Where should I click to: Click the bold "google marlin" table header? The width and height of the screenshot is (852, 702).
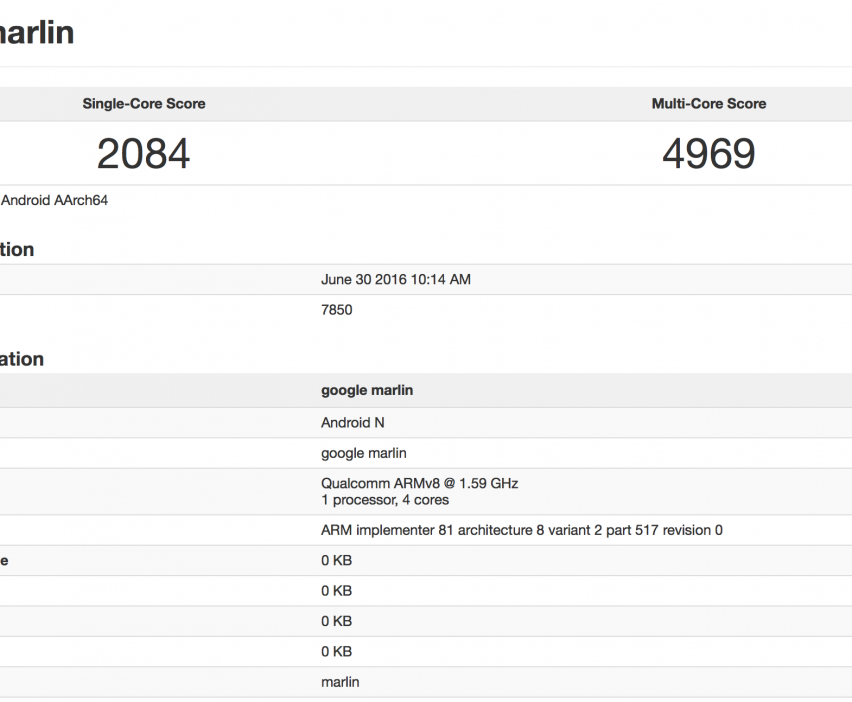(x=366, y=391)
